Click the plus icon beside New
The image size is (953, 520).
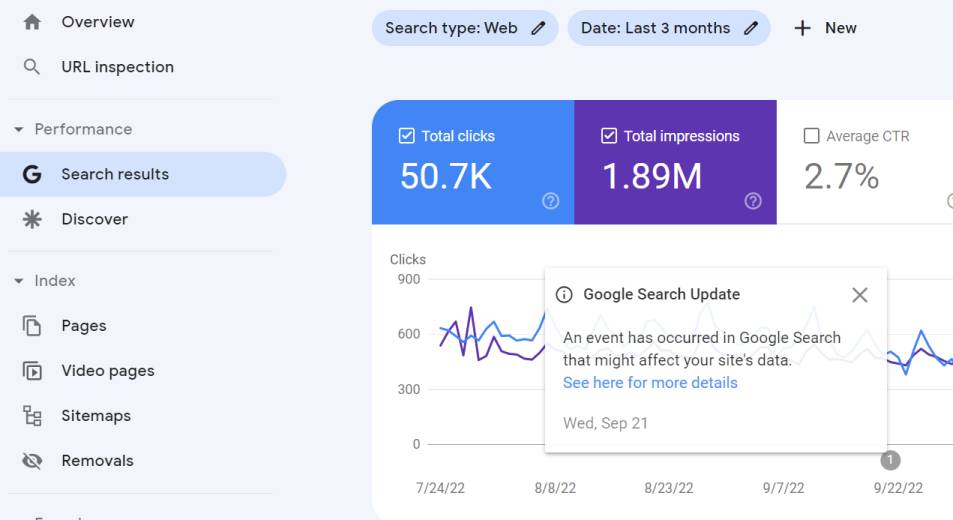(802, 28)
